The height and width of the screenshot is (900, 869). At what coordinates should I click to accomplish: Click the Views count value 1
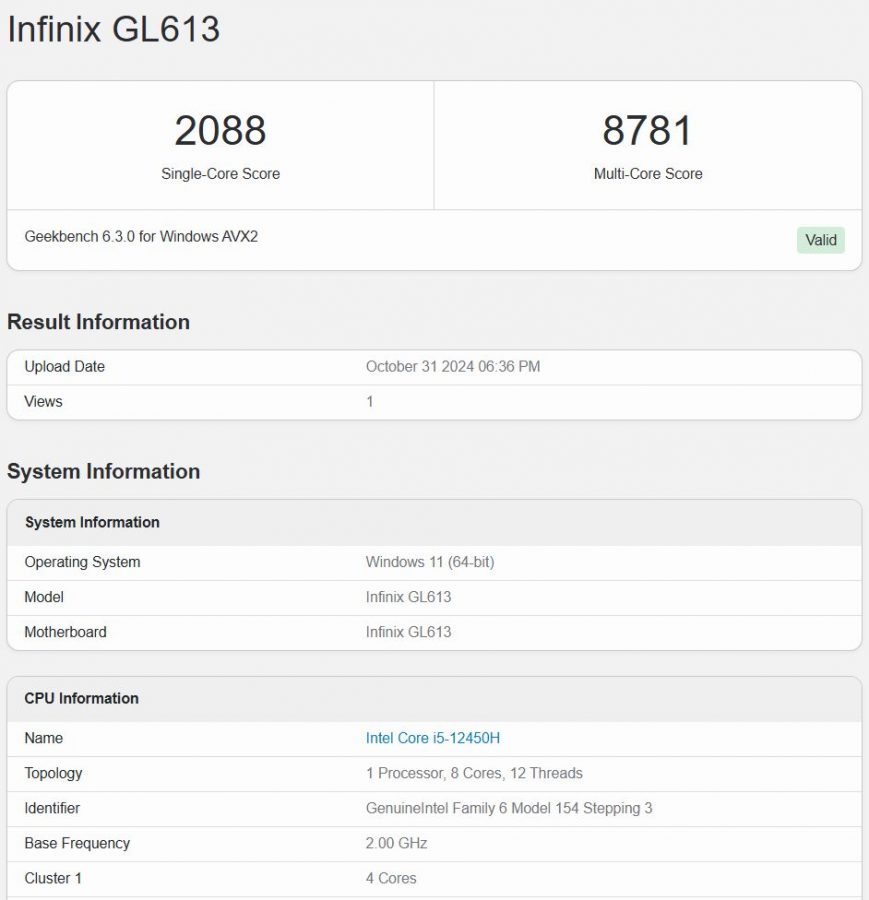pyautogui.click(x=370, y=402)
